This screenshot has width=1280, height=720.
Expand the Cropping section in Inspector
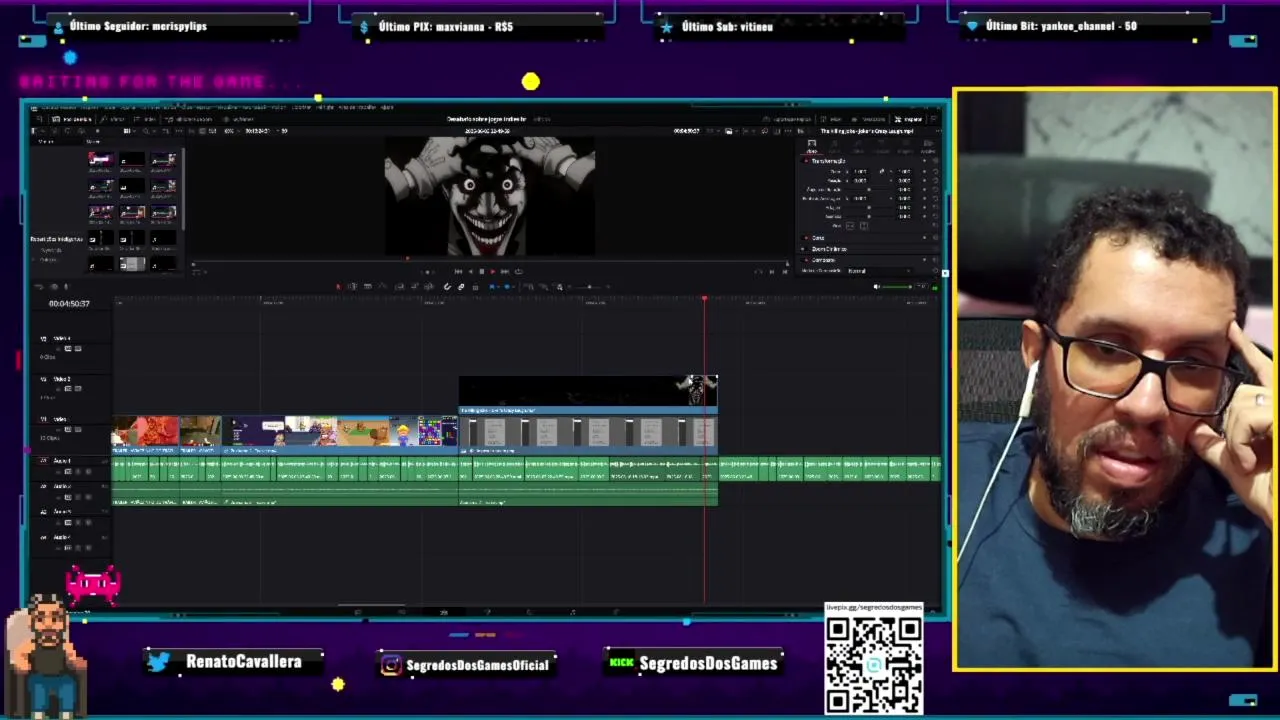click(x=818, y=238)
